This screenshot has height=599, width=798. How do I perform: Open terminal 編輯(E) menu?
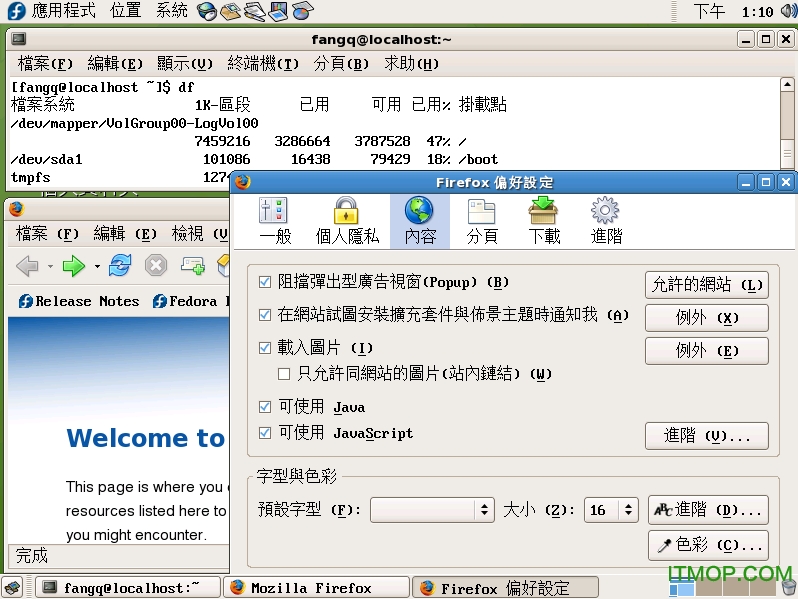point(115,64)
